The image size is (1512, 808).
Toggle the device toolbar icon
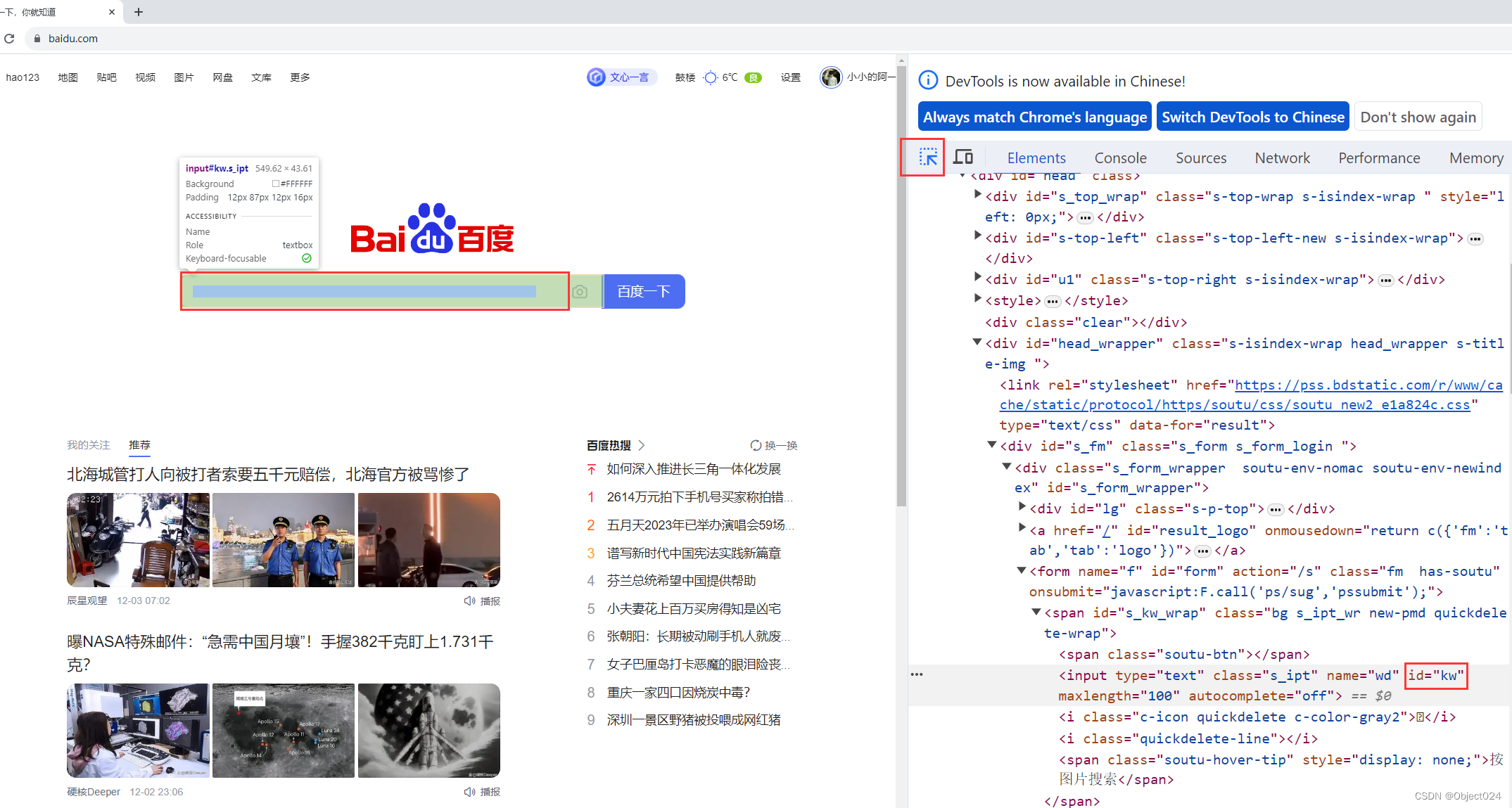tap(963, 157)
